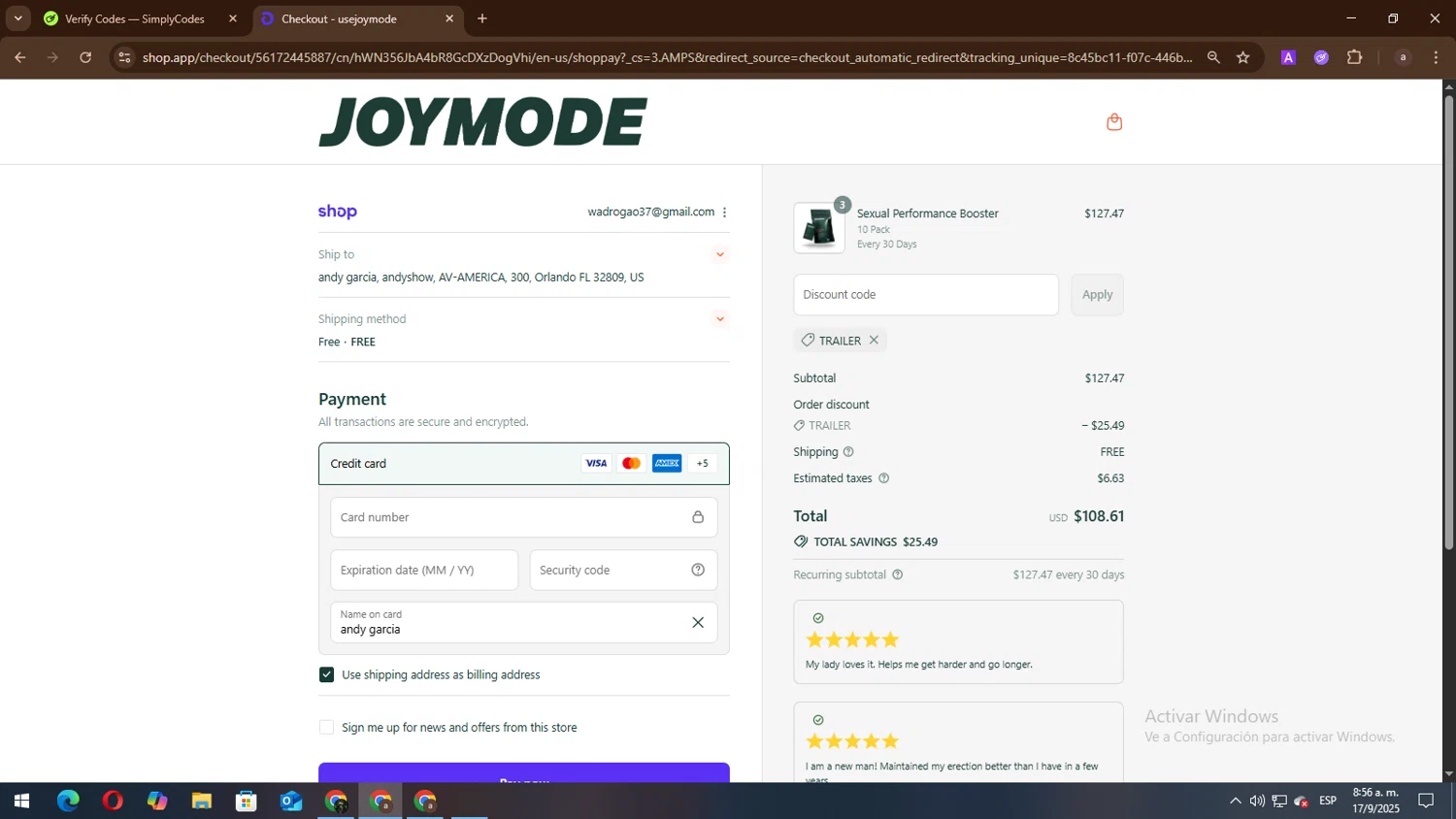Click the zoom magnifier icon in address bar
1456x819 pixels.
tap(1213, 57)
